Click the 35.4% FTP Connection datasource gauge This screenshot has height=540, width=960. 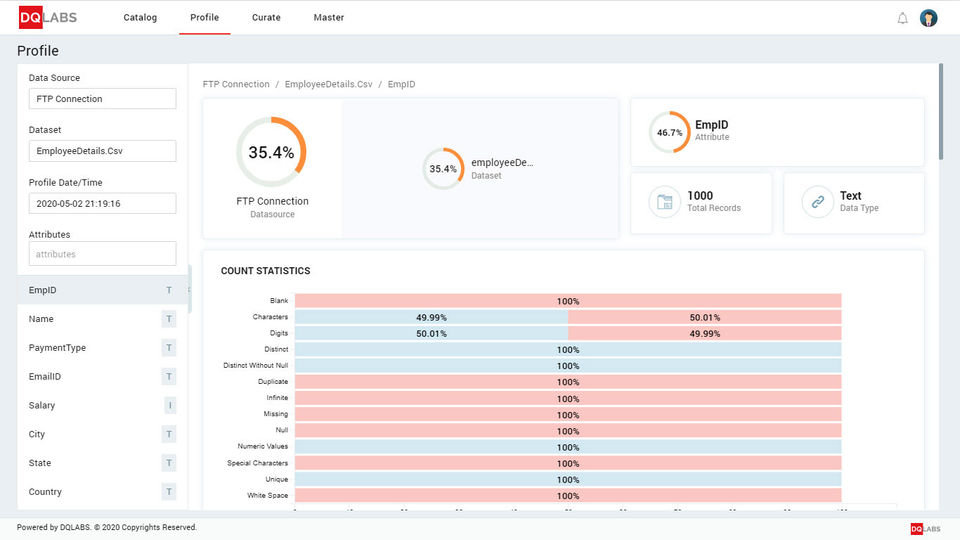coord(271,152)
